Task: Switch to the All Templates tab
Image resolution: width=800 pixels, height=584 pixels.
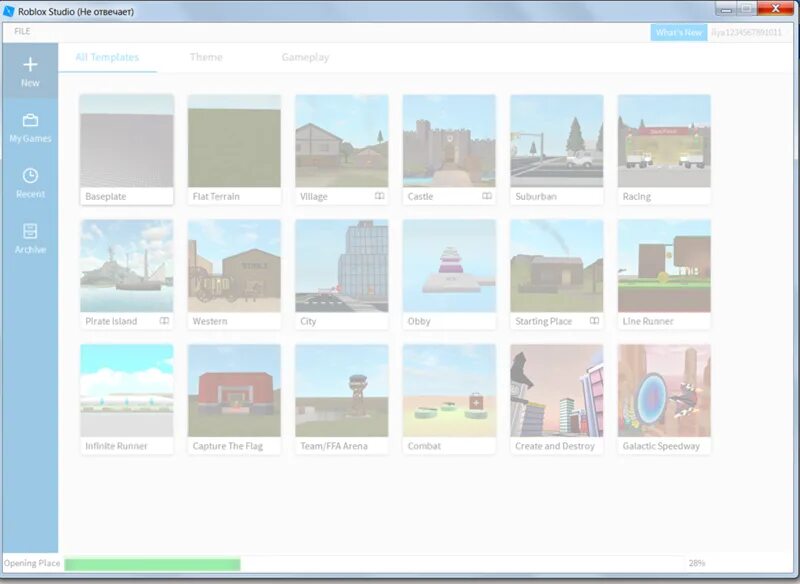Action: 107,57
